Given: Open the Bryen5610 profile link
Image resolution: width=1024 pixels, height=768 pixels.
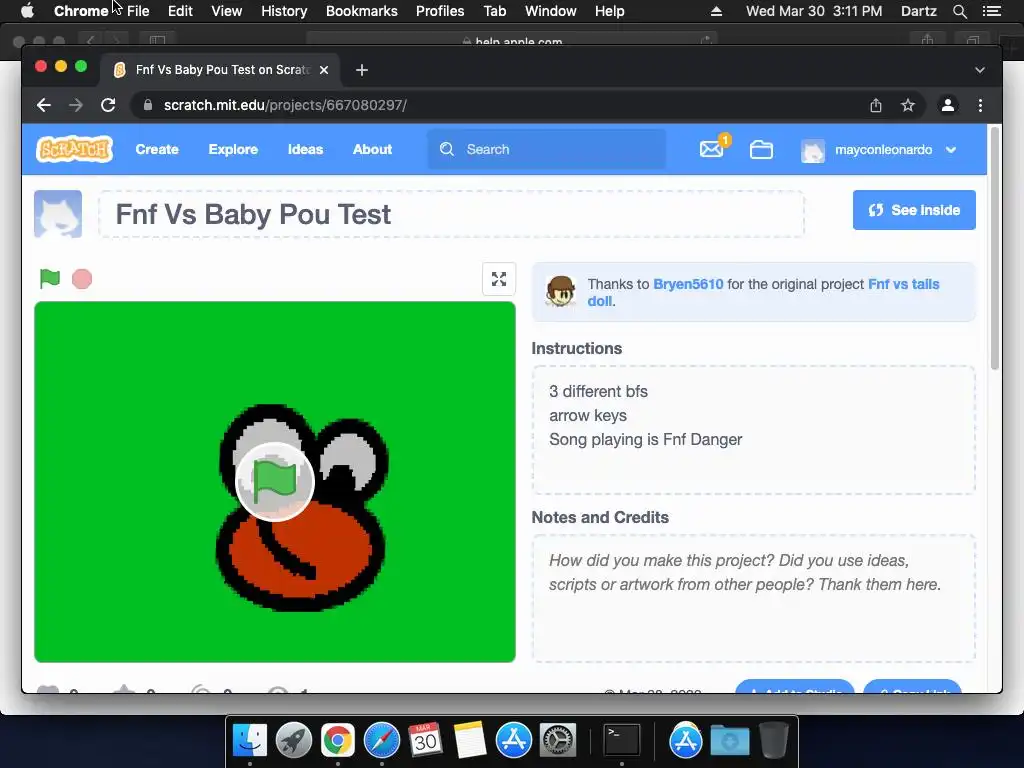Looking at the screenshot, I should [688, 284].
